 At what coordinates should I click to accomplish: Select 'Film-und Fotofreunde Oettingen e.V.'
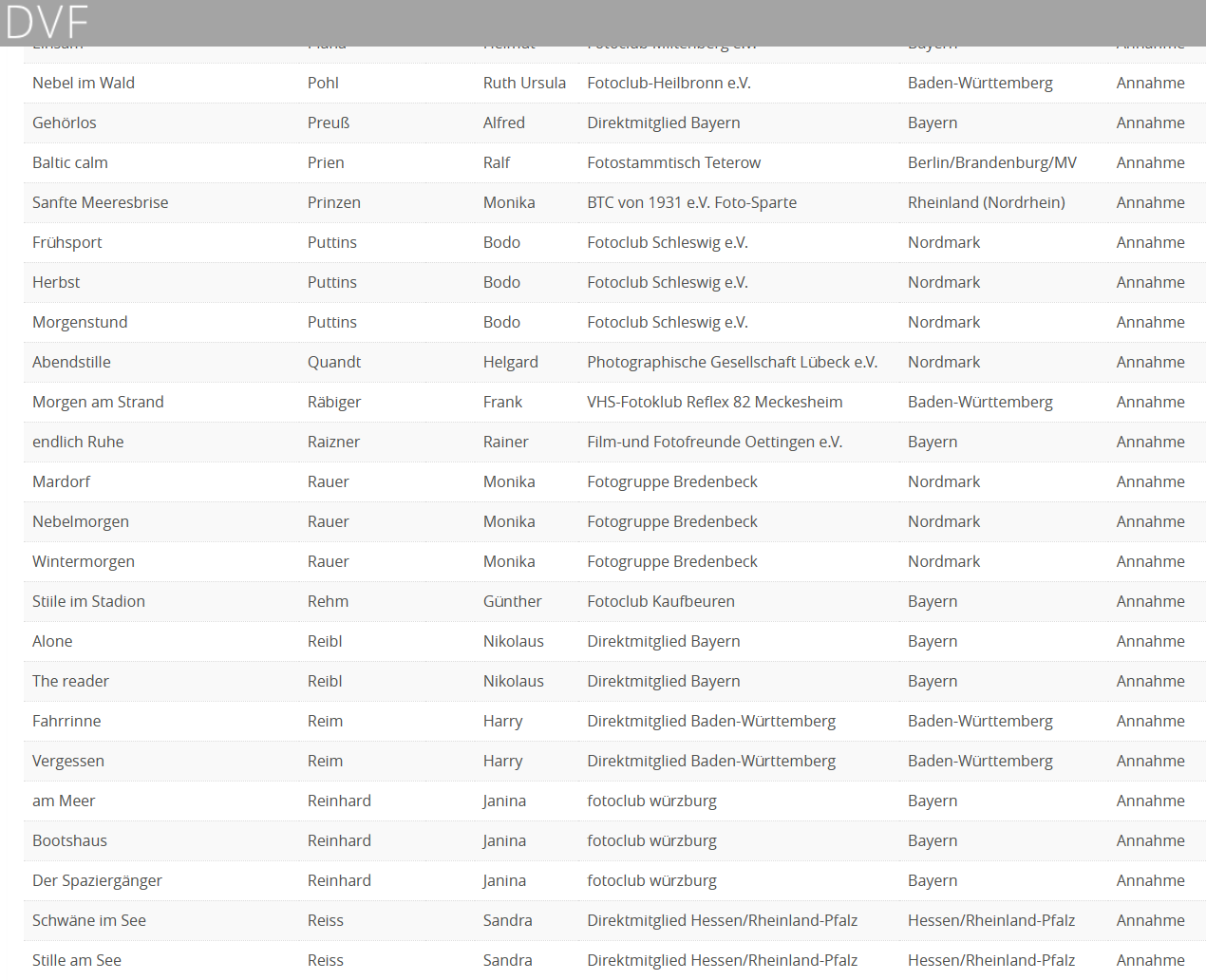[715, 442]
